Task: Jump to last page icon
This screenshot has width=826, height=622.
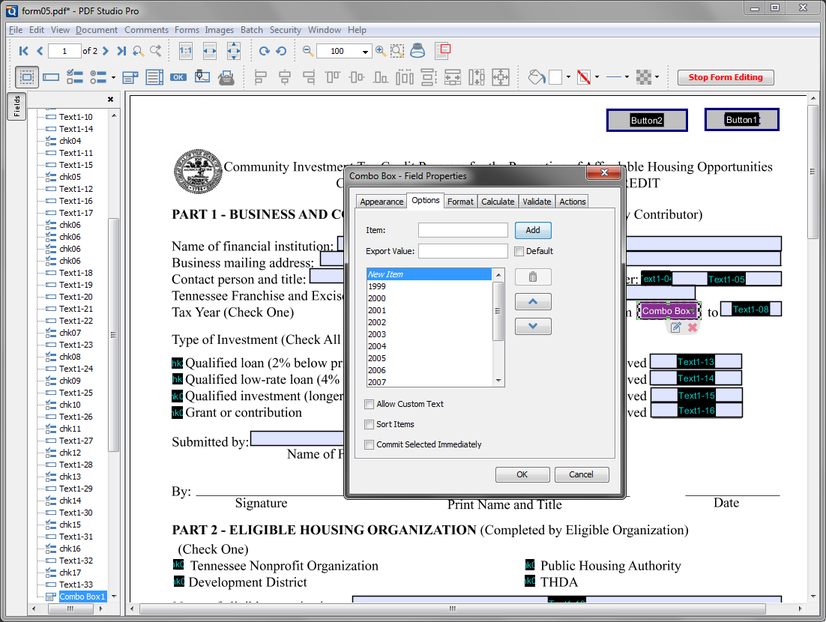Action: 122,51
